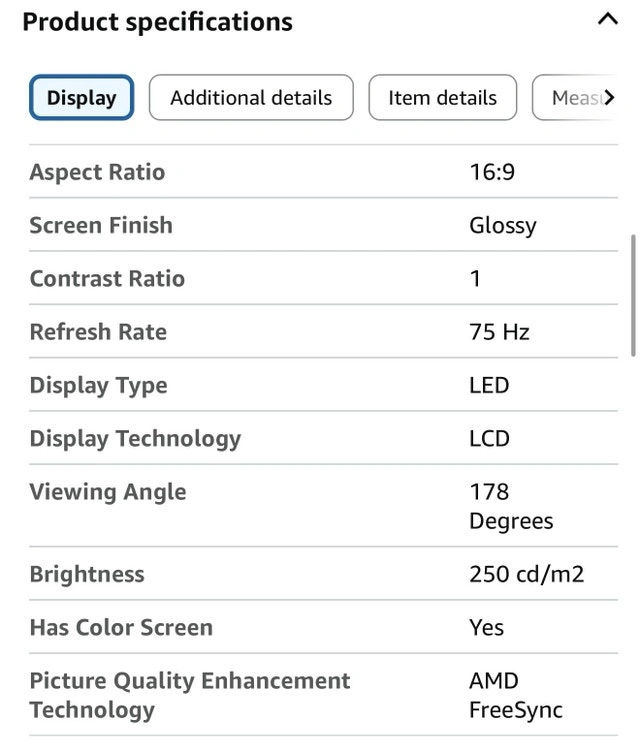This screenshot has width=640, height=752.
Task: Click the vertical scrollbar on the right
Action: tap(633, 294)
